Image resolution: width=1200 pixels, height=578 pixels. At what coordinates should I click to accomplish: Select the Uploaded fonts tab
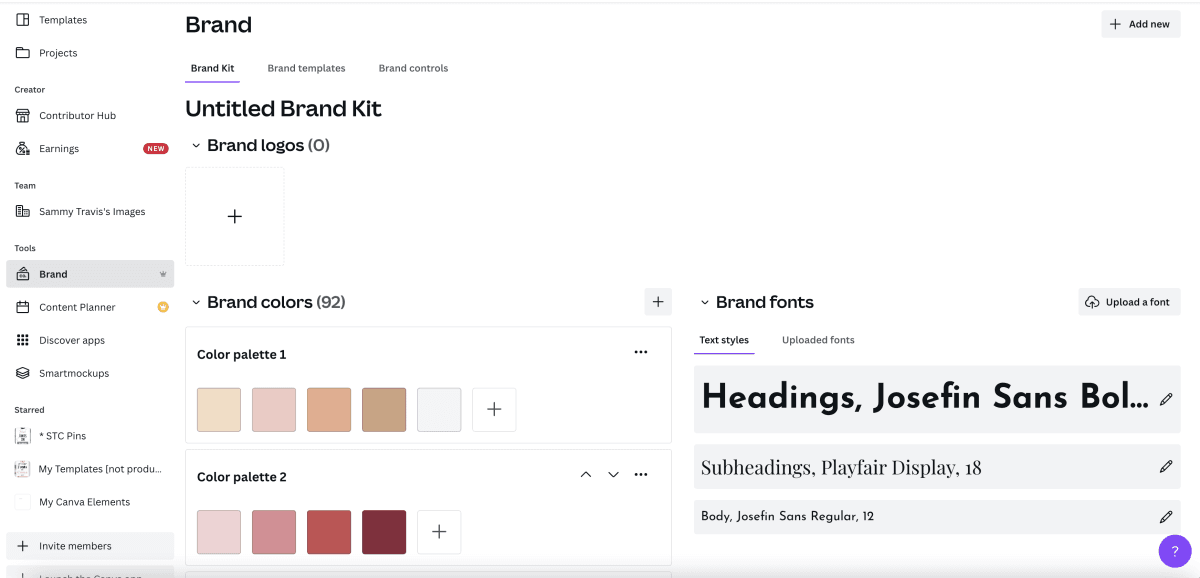tap(818, 340)
